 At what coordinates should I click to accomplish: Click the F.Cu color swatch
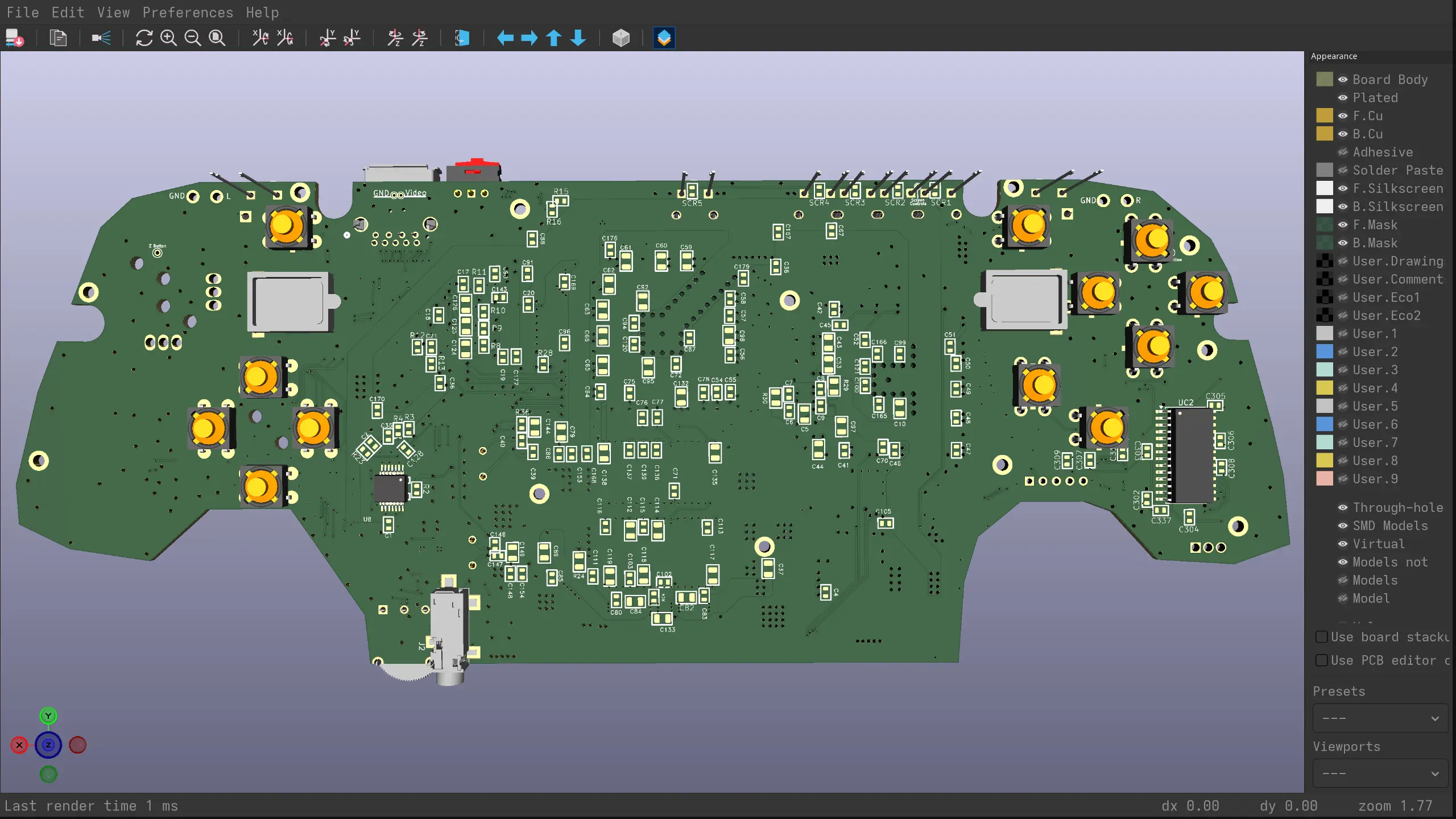click(1325, 115)
